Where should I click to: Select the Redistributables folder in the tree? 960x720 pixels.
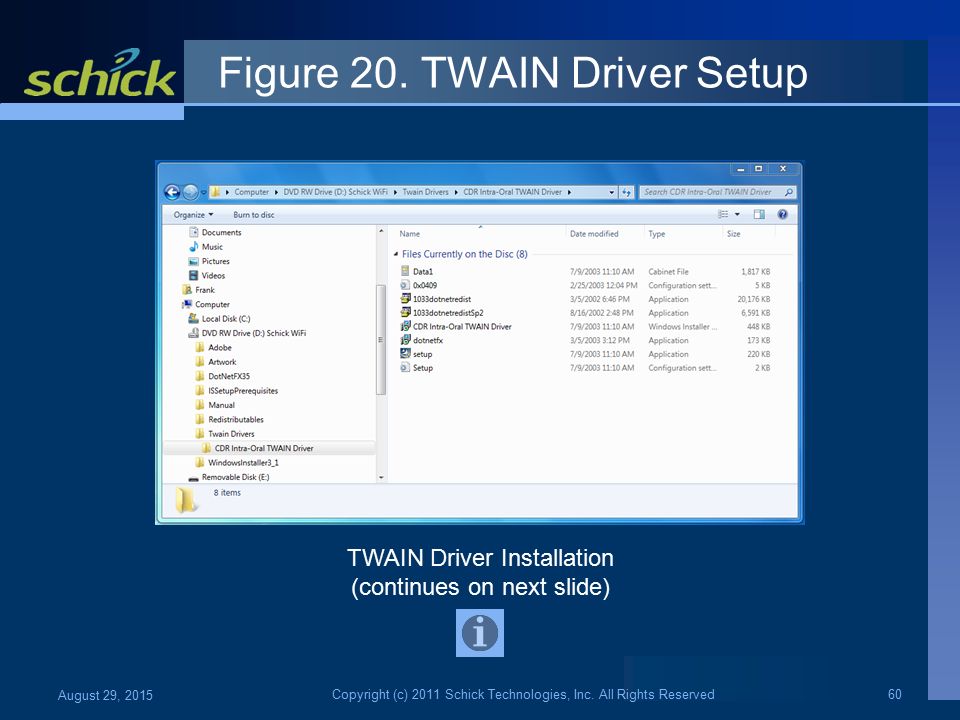[236, 419]
